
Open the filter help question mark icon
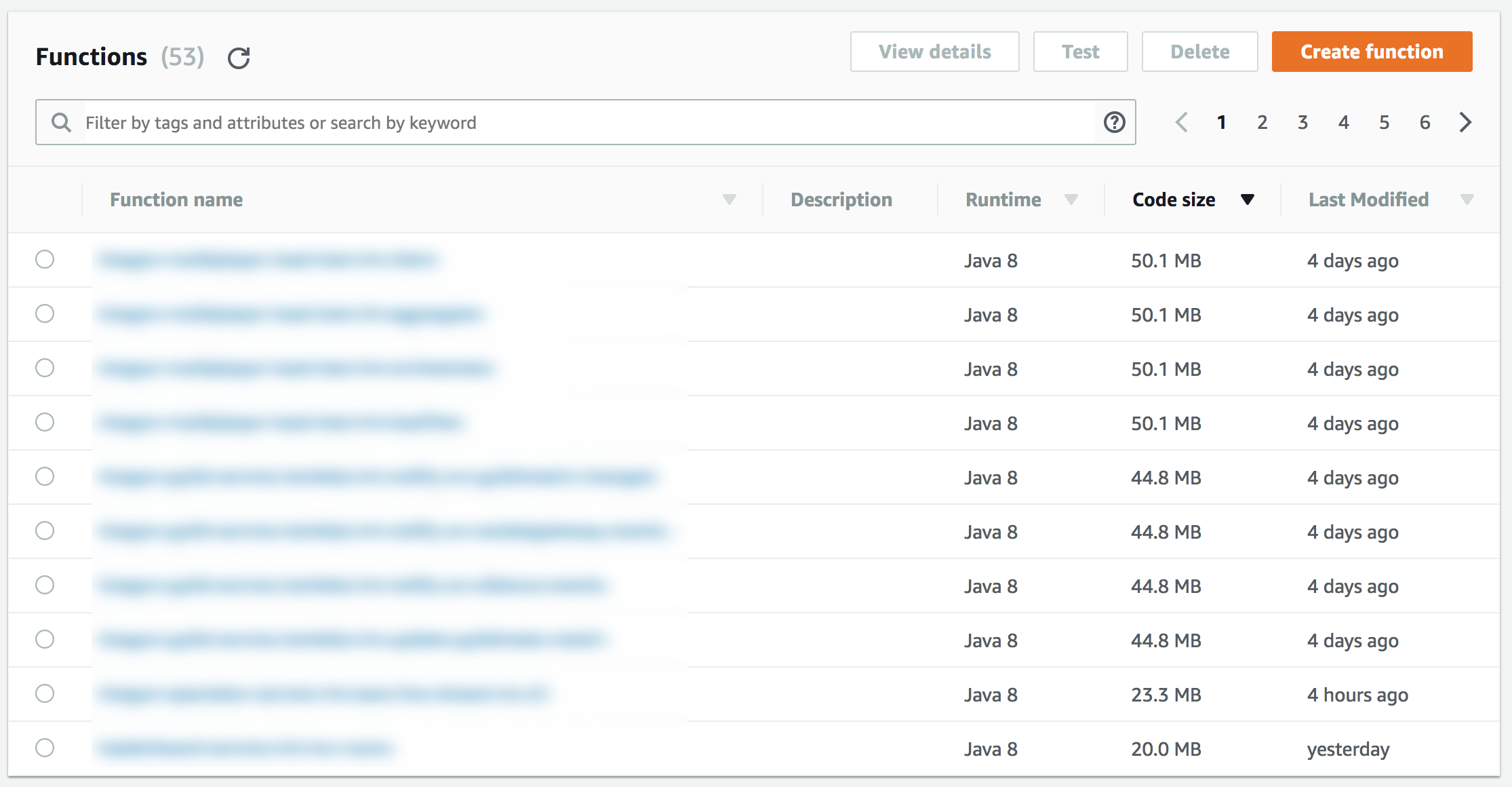tap(1114, 122)
